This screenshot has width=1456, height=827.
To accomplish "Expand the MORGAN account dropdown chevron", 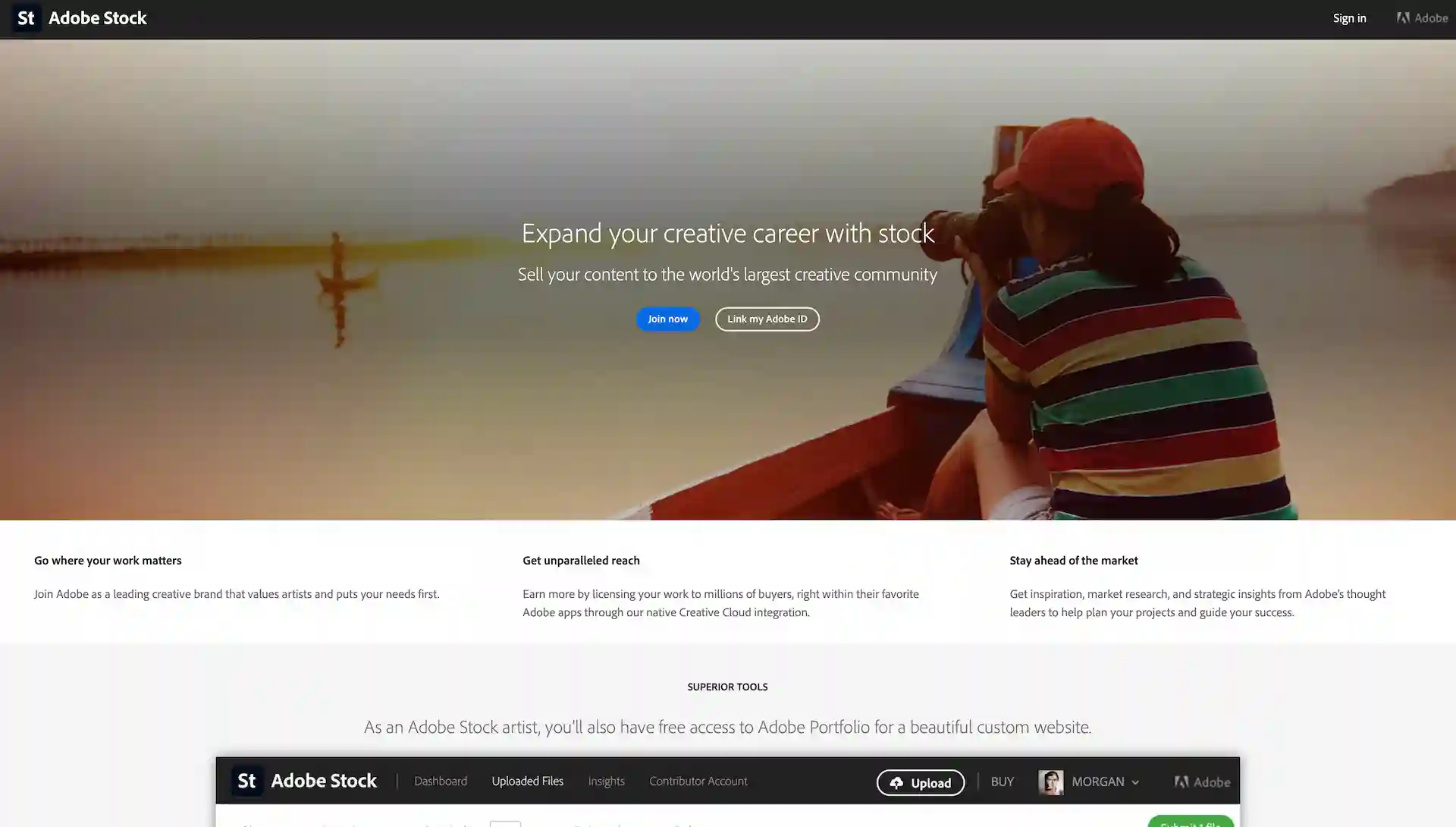I will tap(1135, 782).
